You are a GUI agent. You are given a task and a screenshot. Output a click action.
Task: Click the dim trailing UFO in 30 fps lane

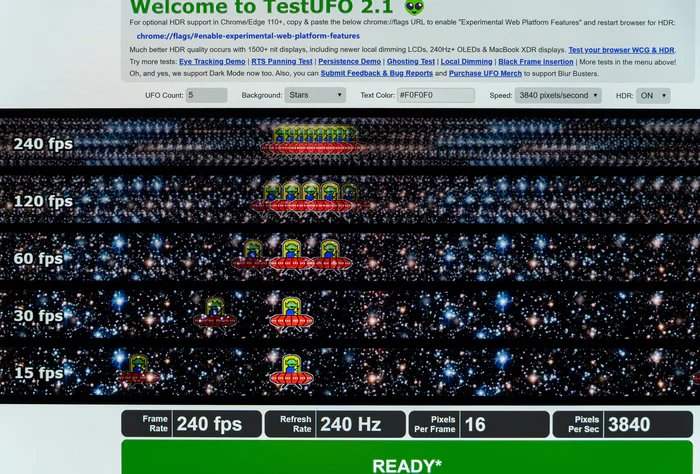[215, 314]
